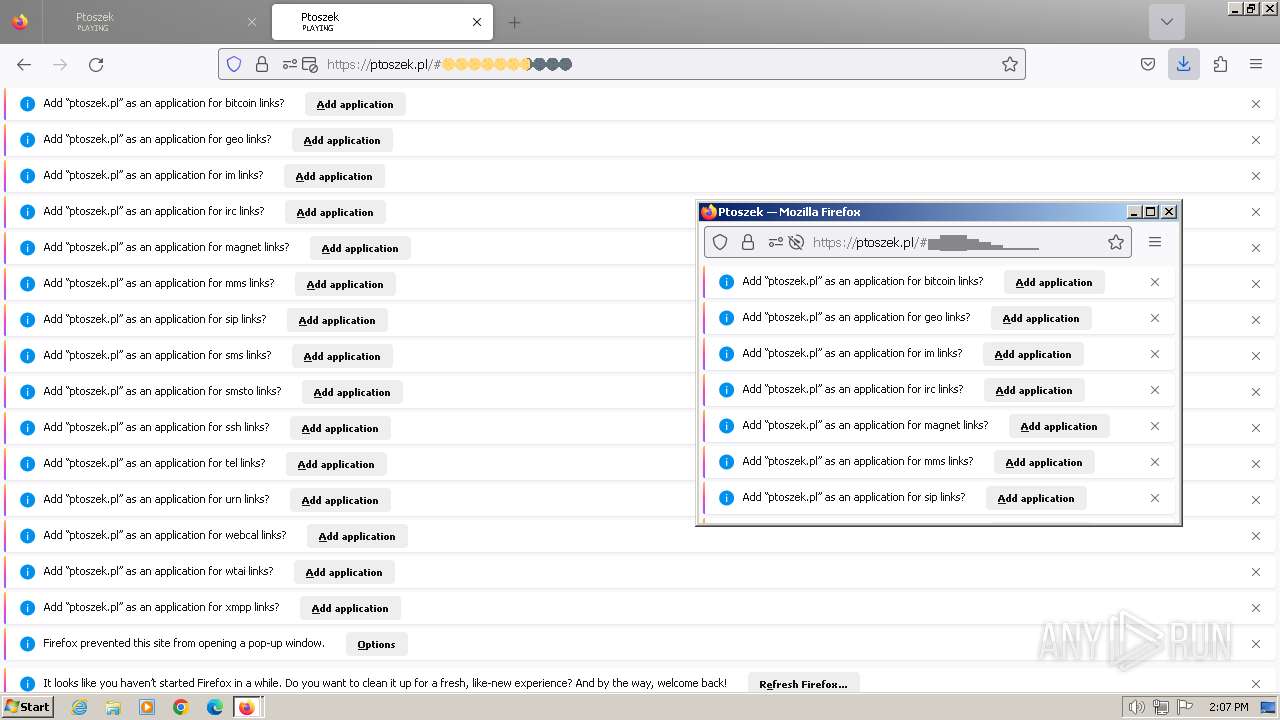1280x720 pixels.
Task: Bookmark page with star in popup window
Action: click(1116, 242)
